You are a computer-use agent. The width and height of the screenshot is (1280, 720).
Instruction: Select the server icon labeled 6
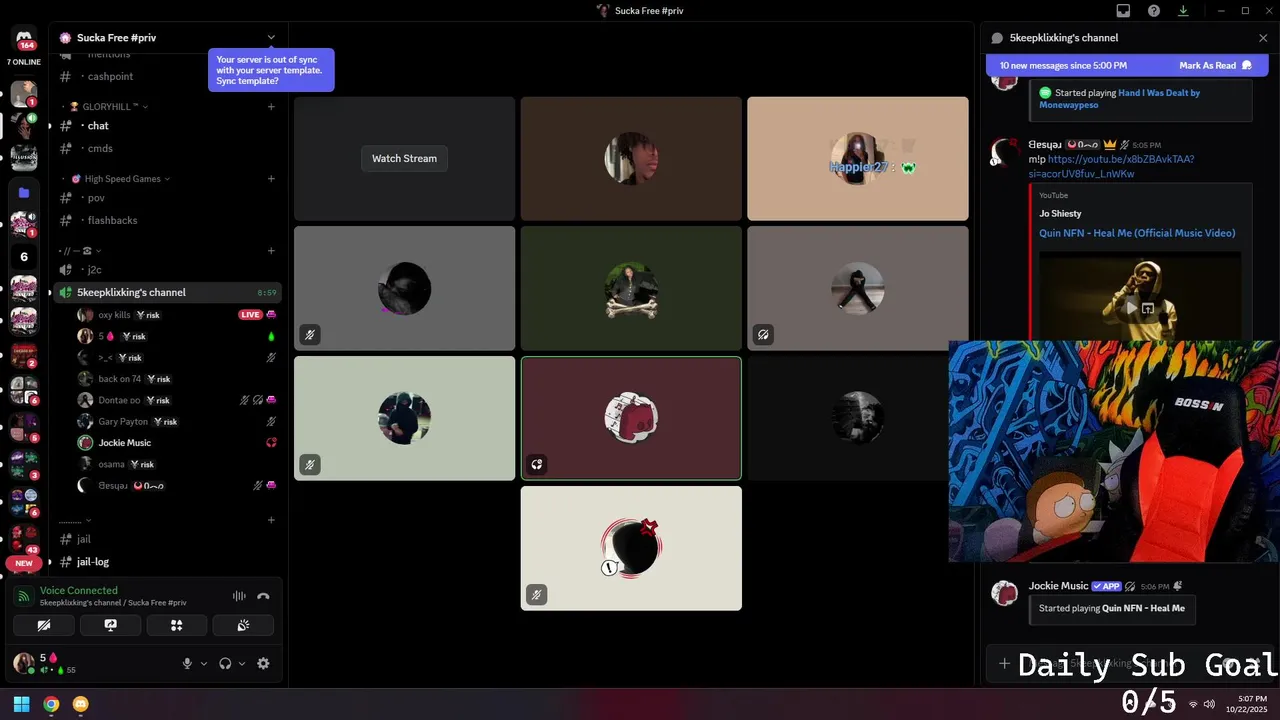[24, 257]
